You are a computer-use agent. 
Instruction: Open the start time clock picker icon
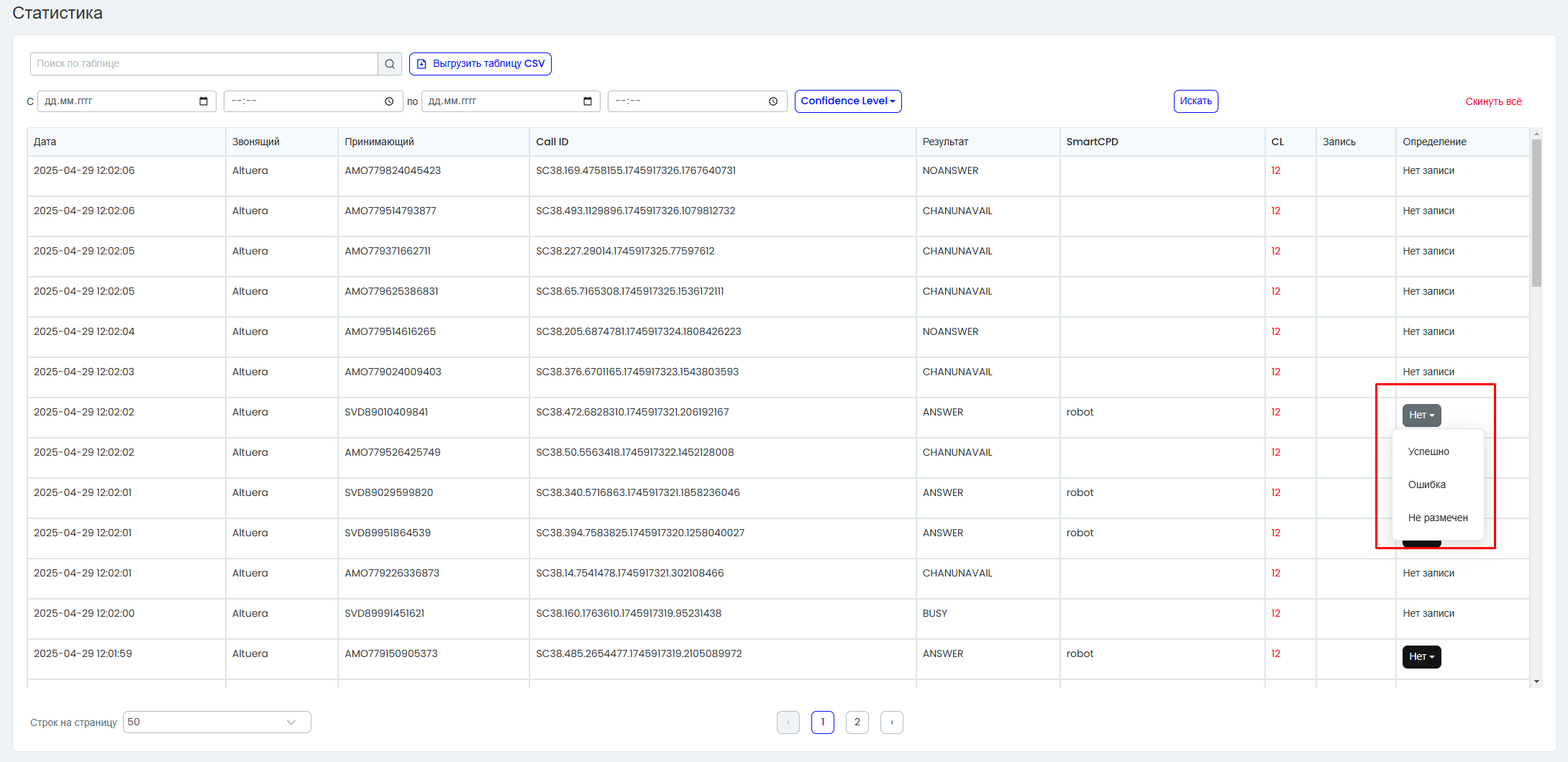point(389,101)
